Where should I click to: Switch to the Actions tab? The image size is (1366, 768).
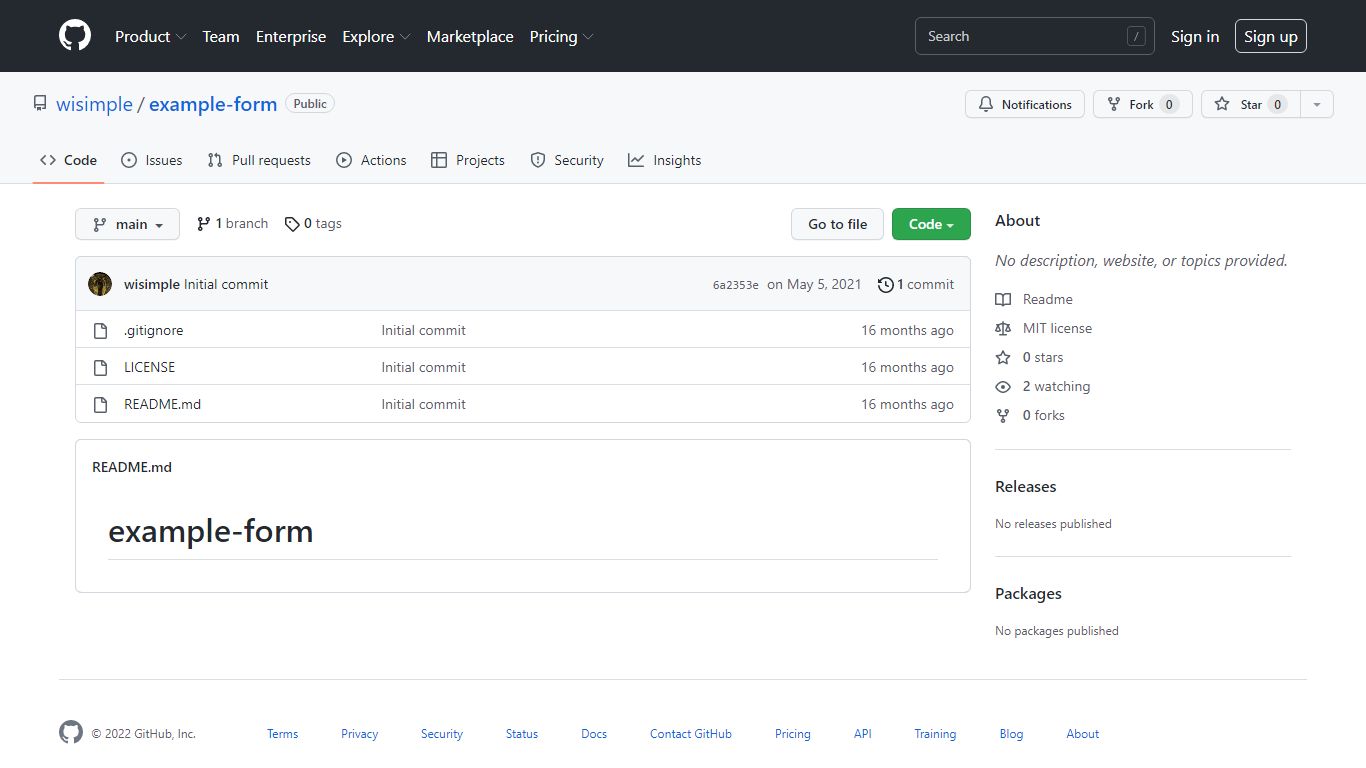371,160
